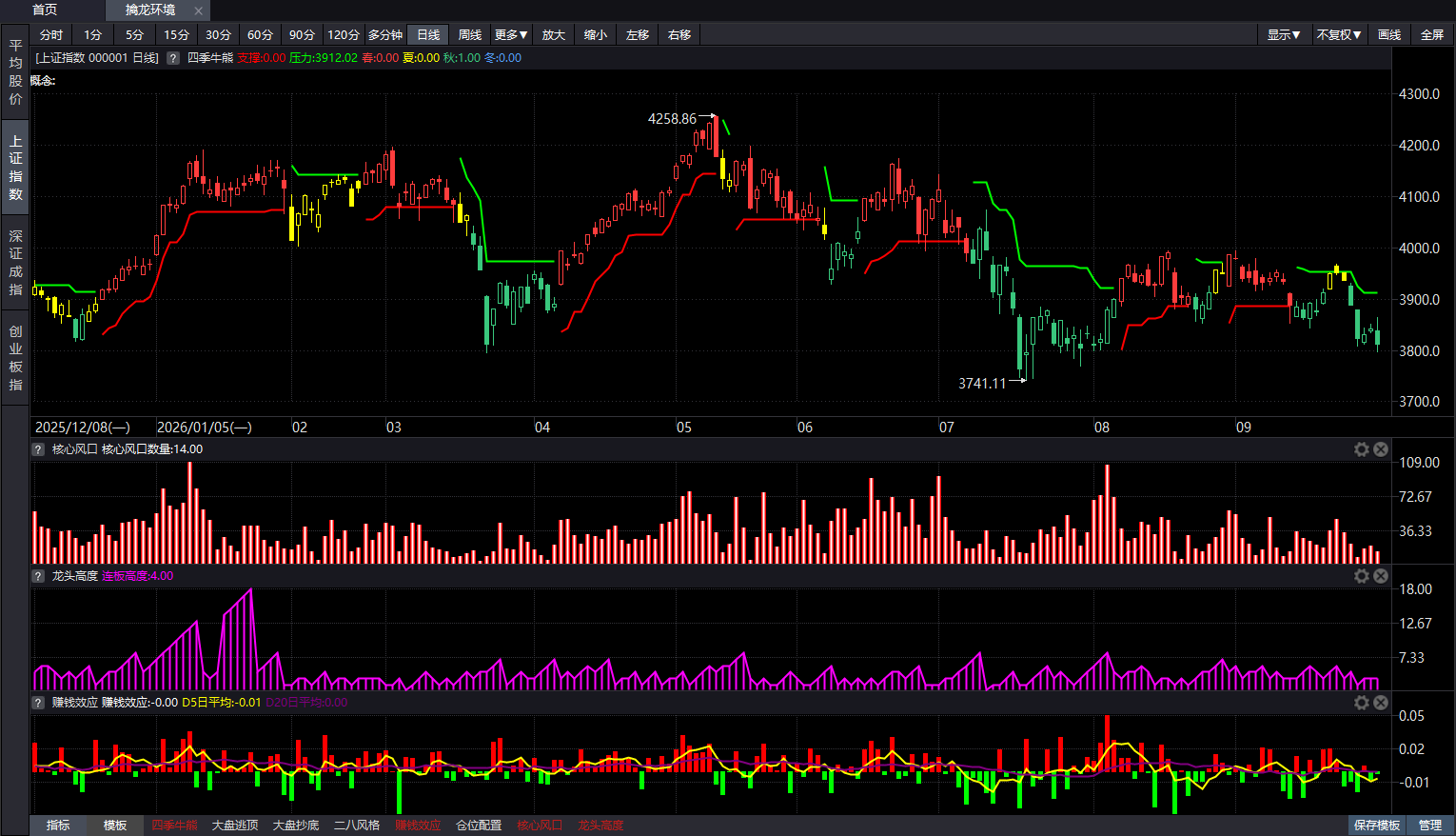Select 创业板指 in left sidebar
The height and width of the screenshot is (836, 1456).
(15, 357)
